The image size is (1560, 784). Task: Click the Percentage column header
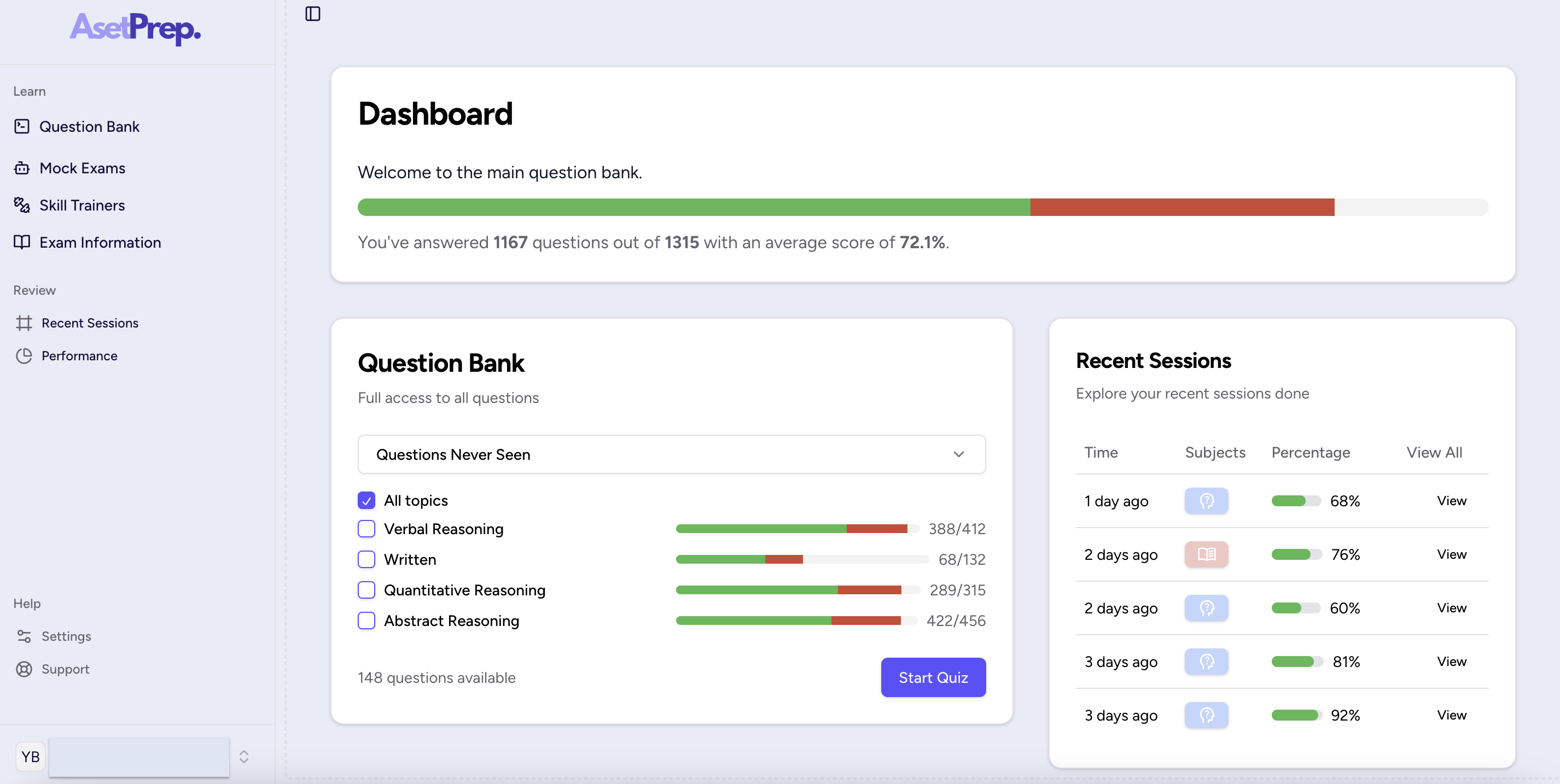click(1311, 452)
